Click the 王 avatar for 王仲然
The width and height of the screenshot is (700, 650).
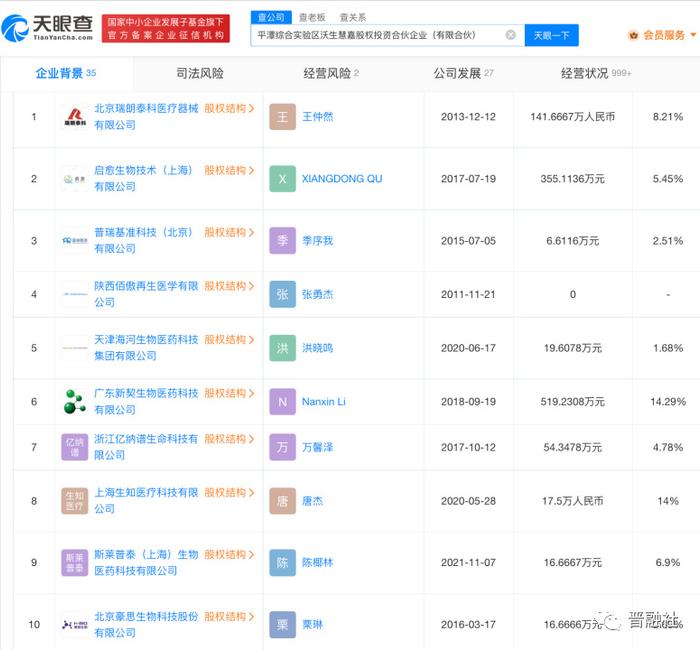point(283,117)
